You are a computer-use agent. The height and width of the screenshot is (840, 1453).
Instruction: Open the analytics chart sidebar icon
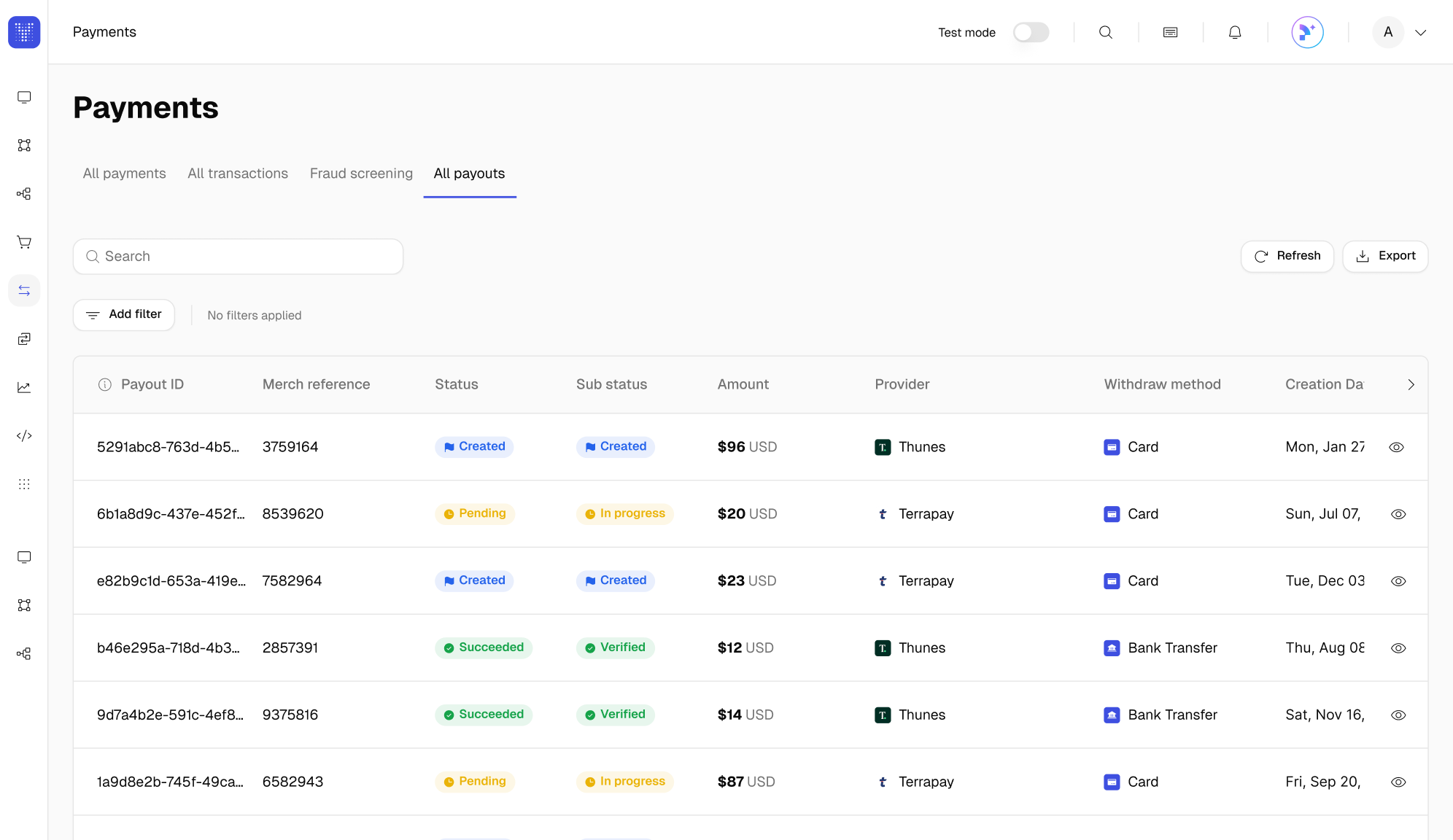point(24,387)
